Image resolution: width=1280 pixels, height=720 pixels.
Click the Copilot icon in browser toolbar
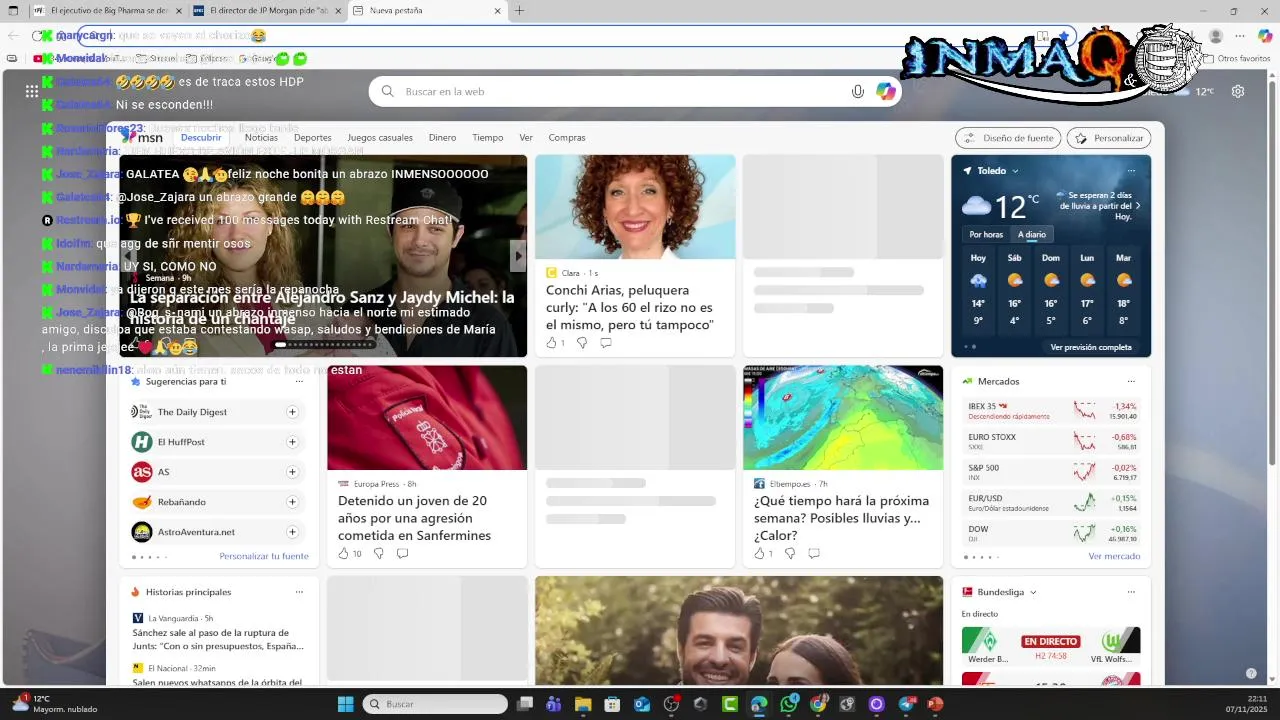[x=1265, y=36]
